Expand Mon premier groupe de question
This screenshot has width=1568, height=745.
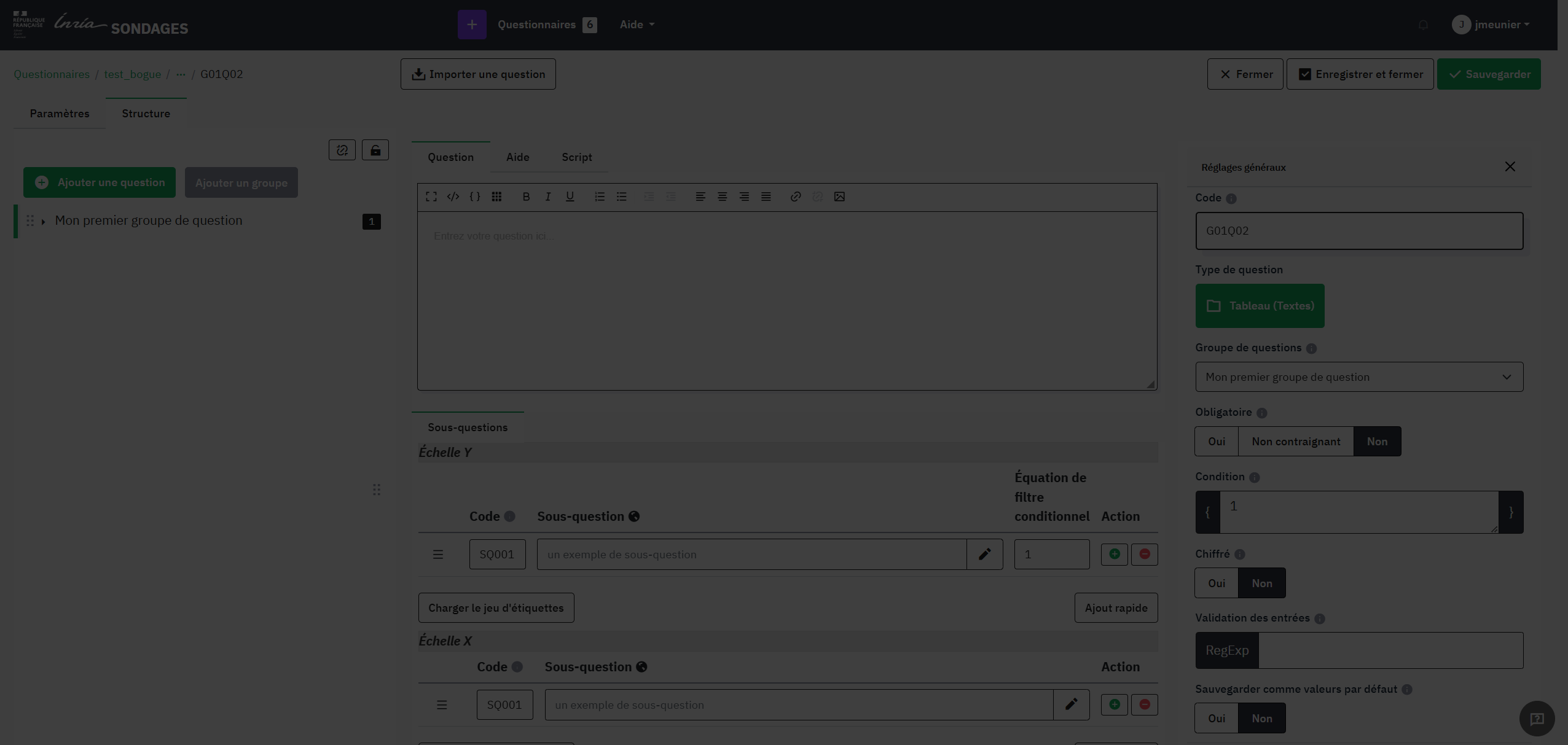[43, 221]
